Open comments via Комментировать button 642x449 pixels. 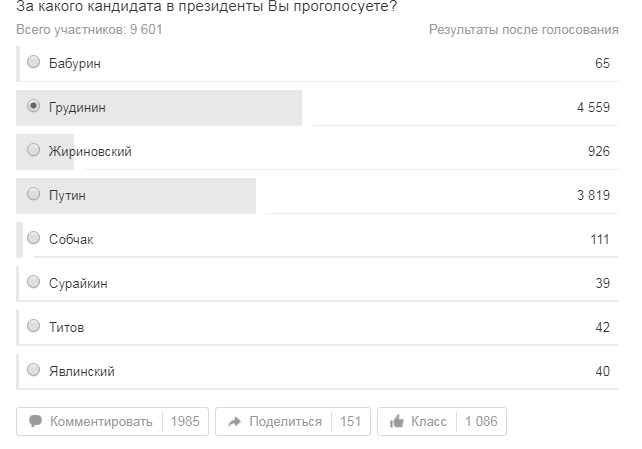[90, 422]
